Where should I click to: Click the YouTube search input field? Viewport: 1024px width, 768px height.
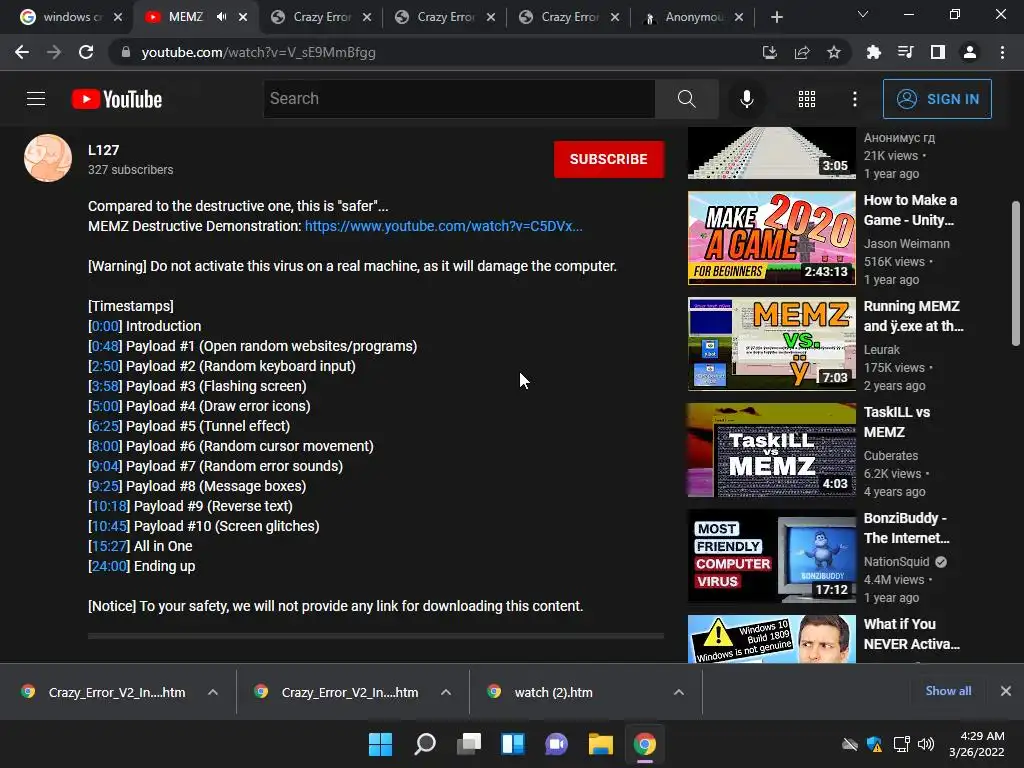[459, 99]
